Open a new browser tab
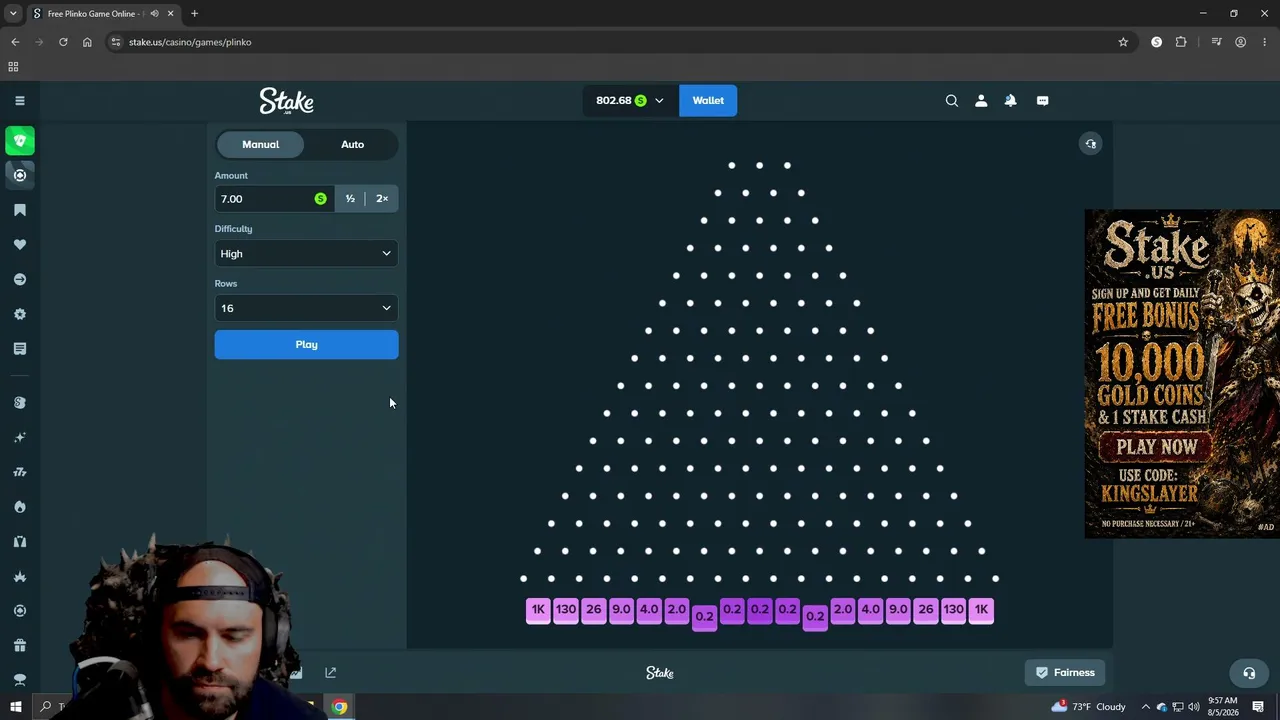1280x720 pixels. pos(194,14)
